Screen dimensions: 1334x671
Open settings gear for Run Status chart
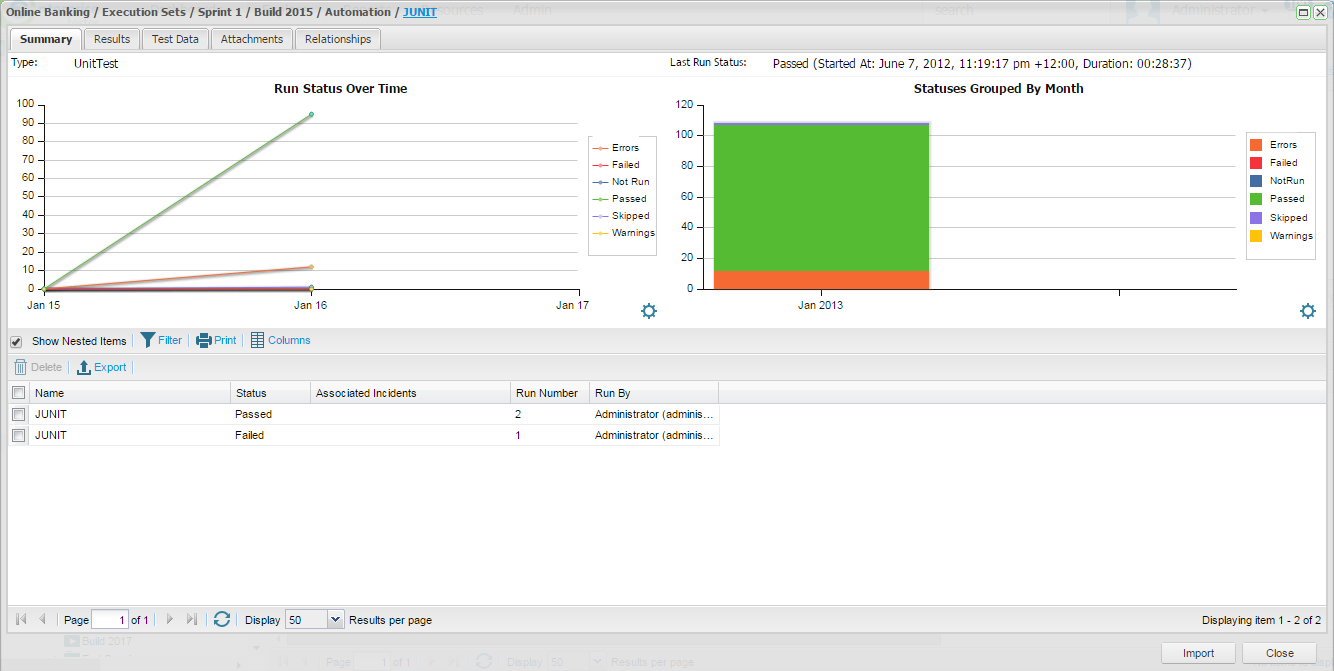pos(649,311)
